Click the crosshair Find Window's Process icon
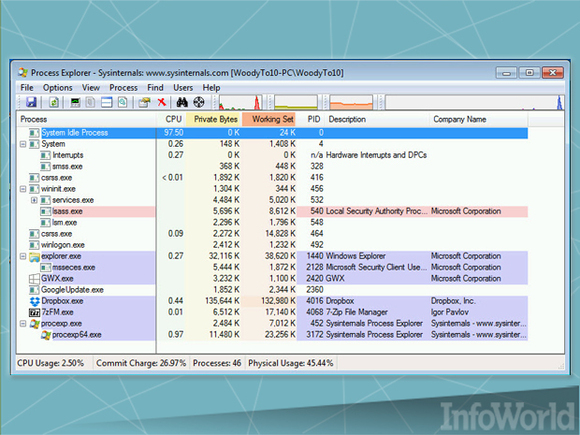The image size is (580, 435). pos(199,102)
